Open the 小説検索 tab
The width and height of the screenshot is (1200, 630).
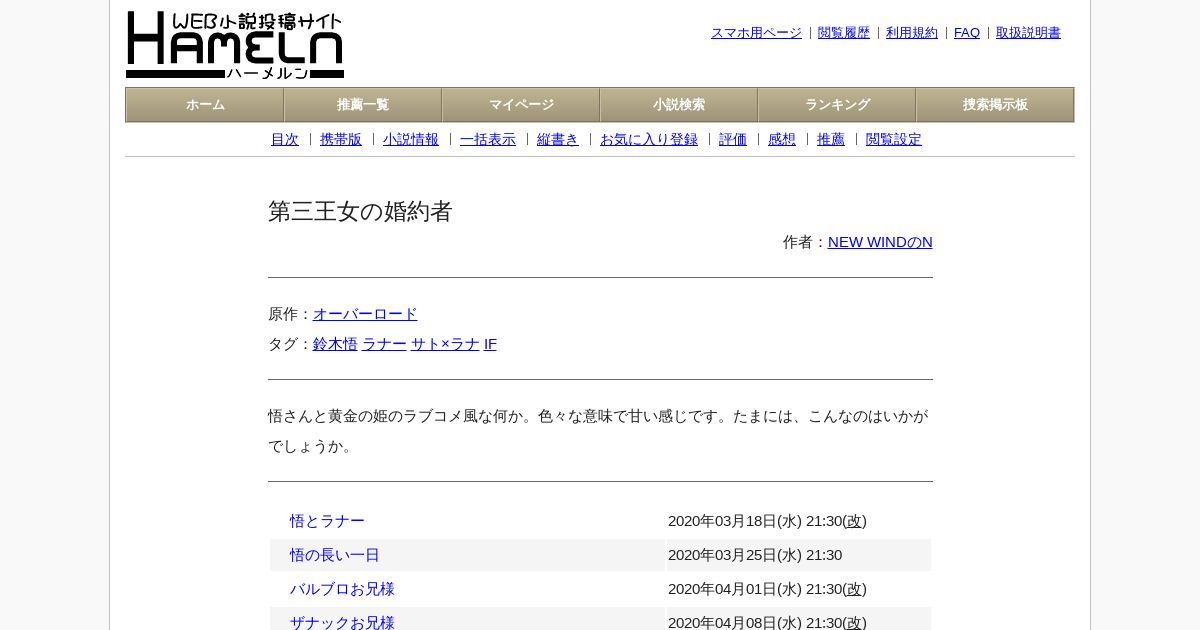tap(679, 105)
